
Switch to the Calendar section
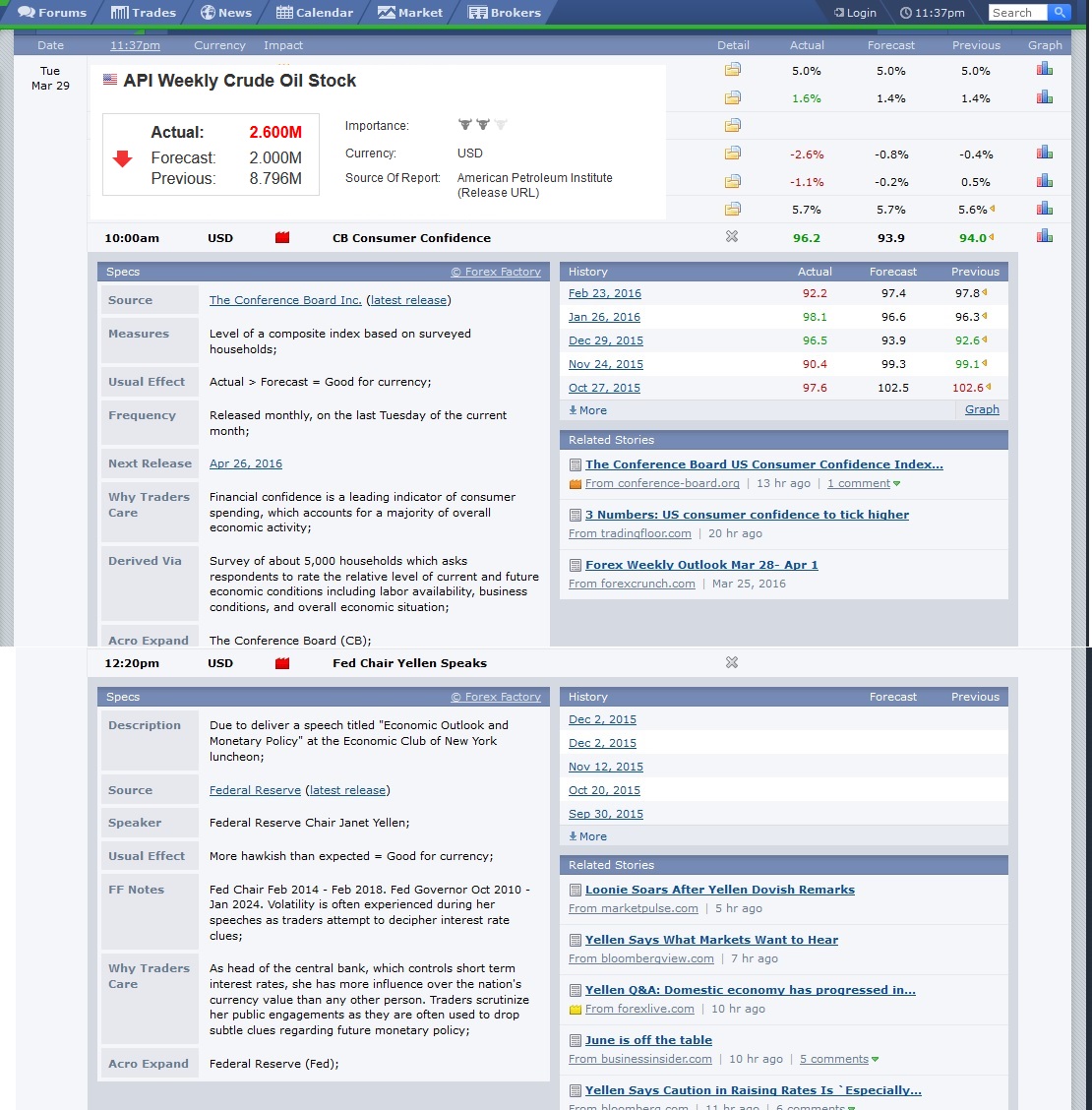coord(314,12)
